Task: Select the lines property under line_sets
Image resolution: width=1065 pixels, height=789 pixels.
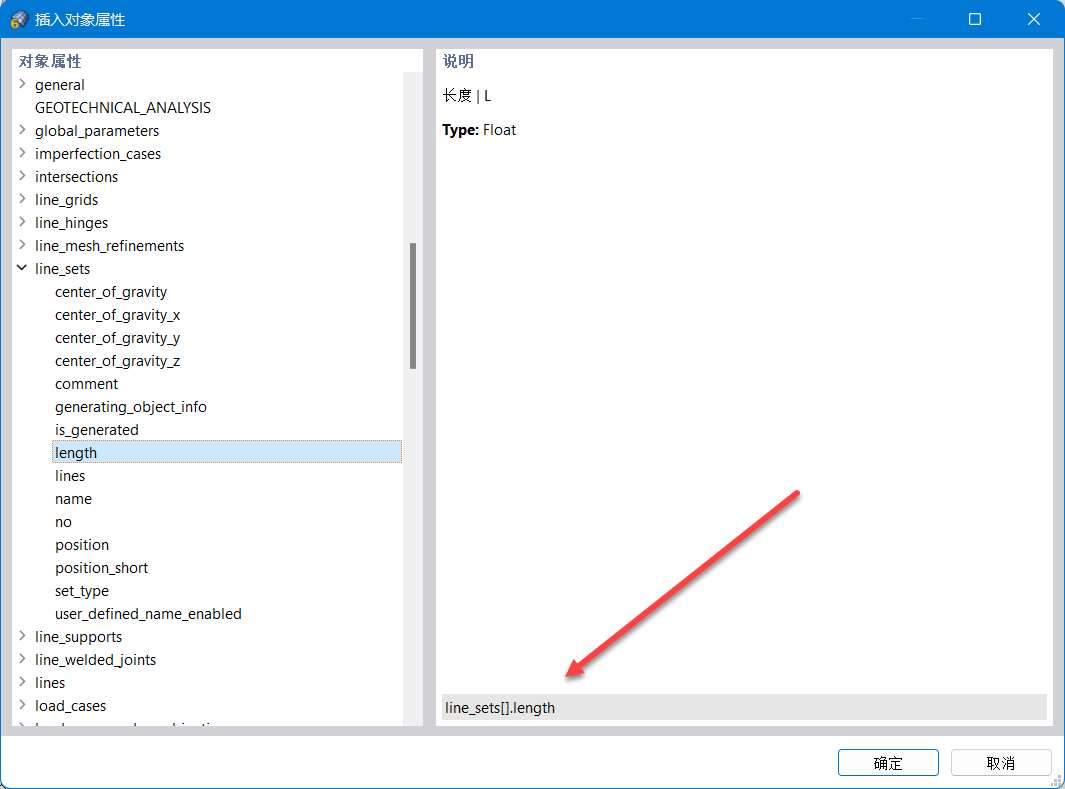Action: [70, 476]
